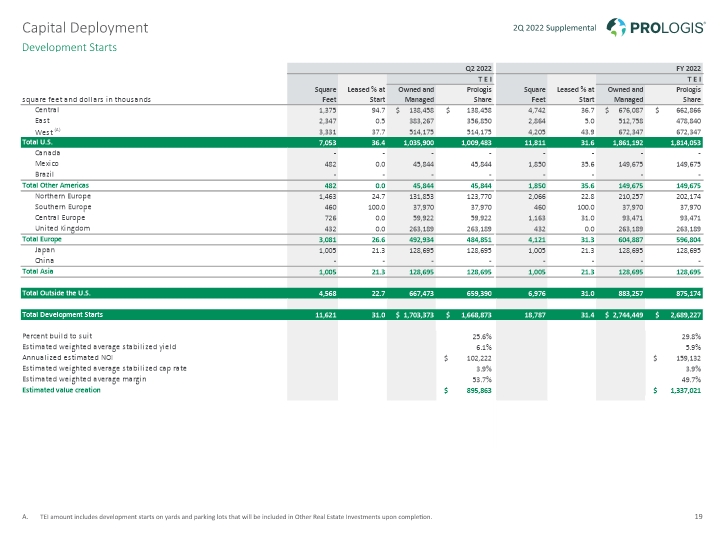Select 'Estimated weighted average stabilized yield' label
720x540 pixels.
tap(99, 347)
